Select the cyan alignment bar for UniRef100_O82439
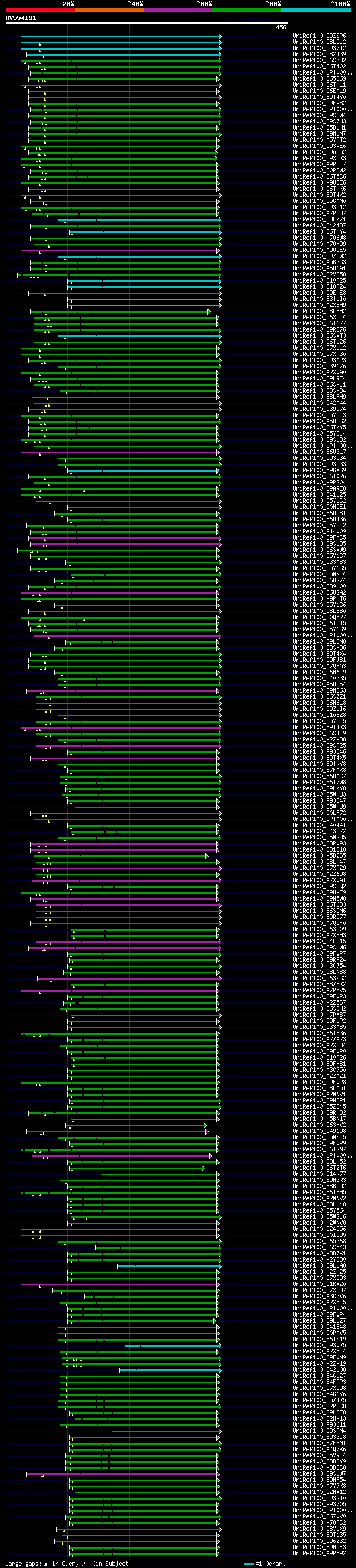Viewport: 356px width, 1568px height. [x=123, y=54]
